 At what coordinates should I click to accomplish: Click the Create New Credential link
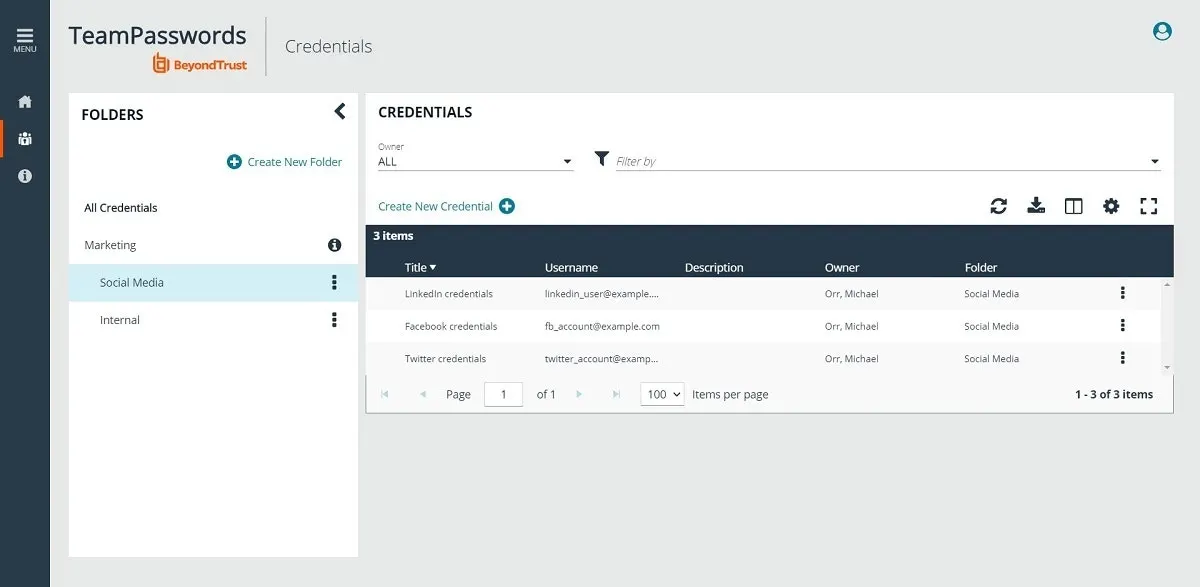tap(435, 206)
